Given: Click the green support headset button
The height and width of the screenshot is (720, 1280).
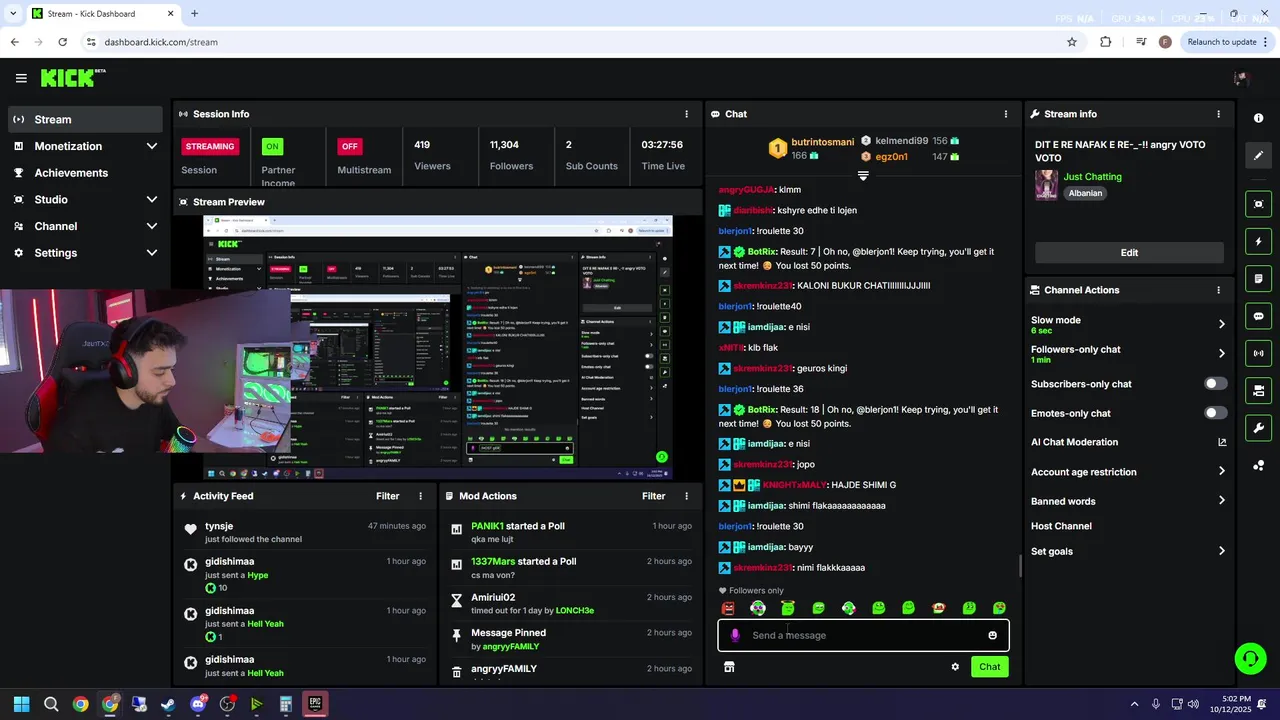Looking at the screenshot, I should [x=1250, y=658].
